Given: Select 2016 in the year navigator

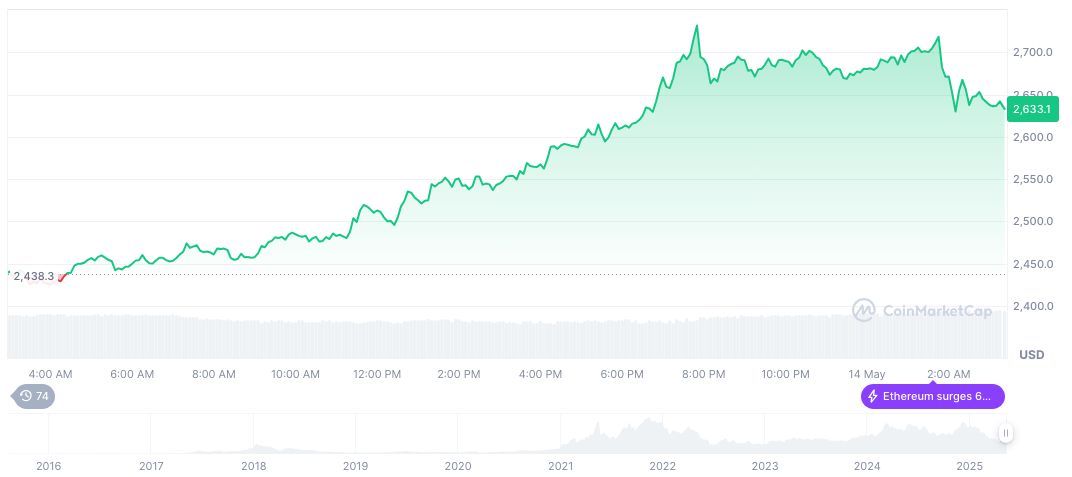Looking at the screenshot, I should coord(48,465).
